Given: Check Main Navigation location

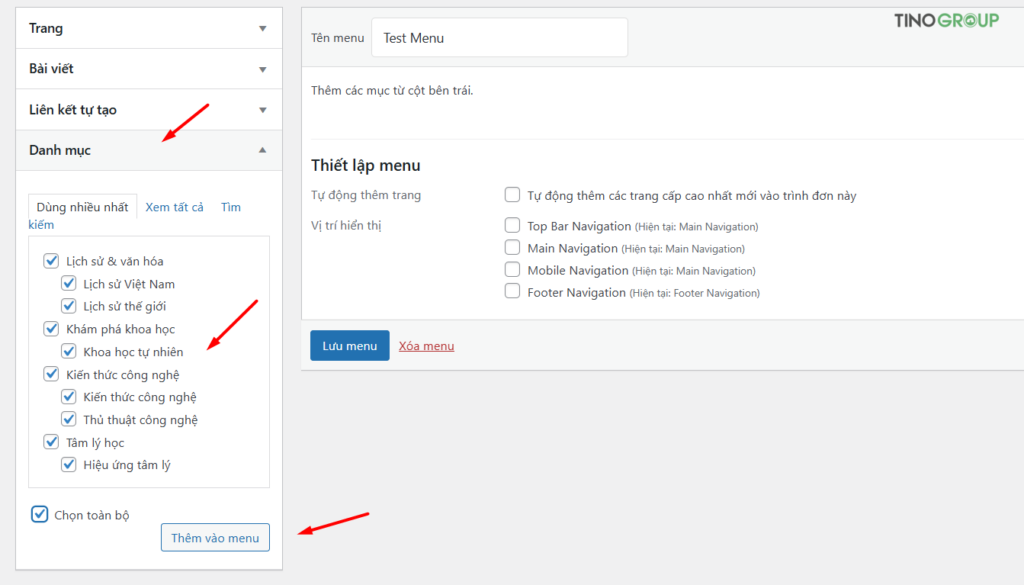Looking at the screenshot, I should point(512,247).
